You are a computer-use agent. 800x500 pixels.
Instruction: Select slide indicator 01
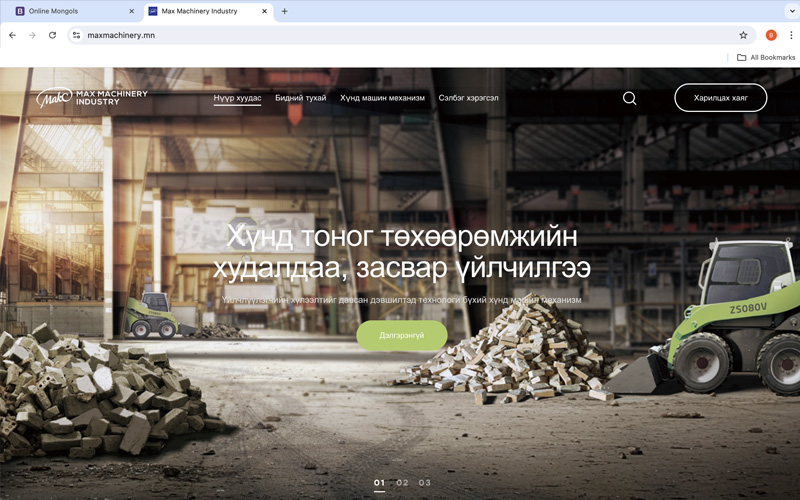(379, 483)
